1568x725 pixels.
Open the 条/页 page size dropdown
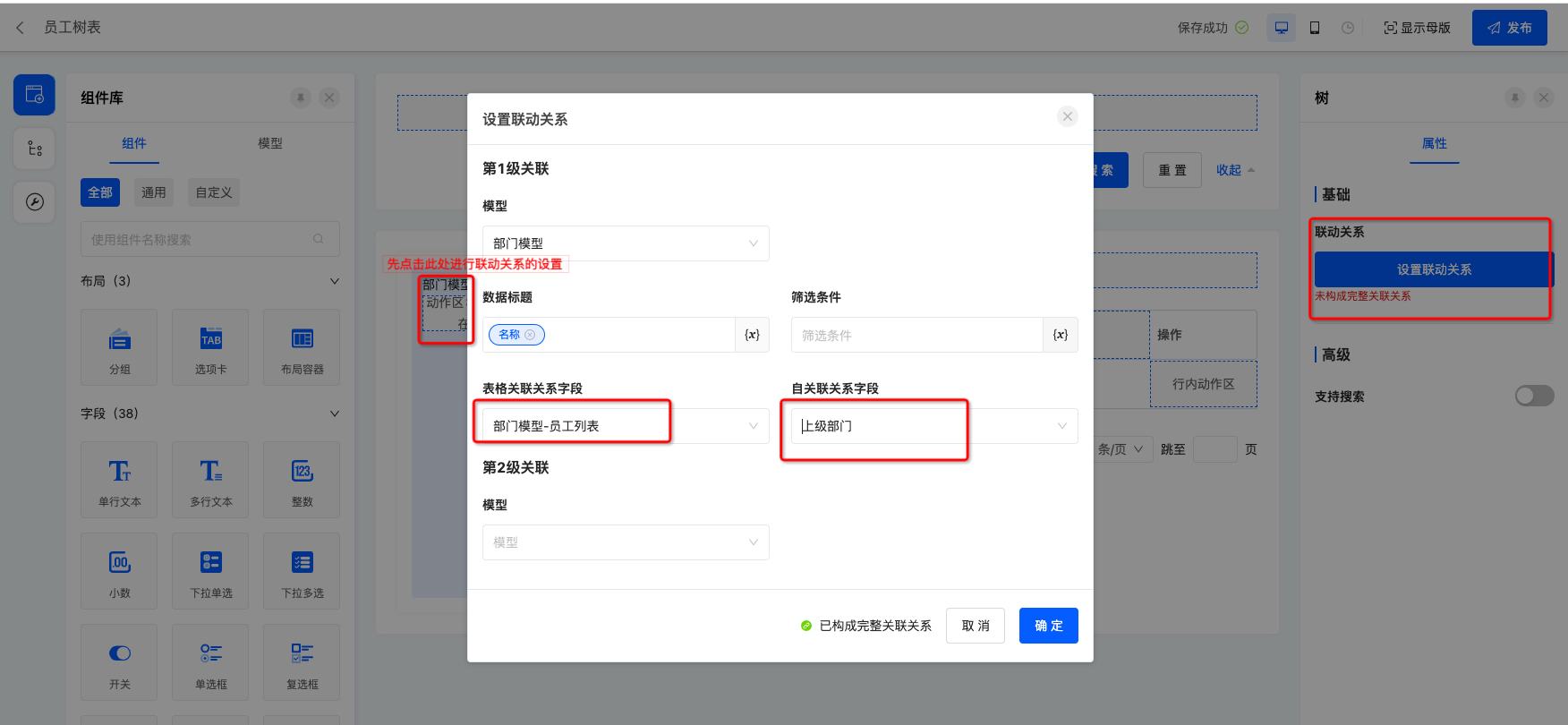coord(1121,449)
